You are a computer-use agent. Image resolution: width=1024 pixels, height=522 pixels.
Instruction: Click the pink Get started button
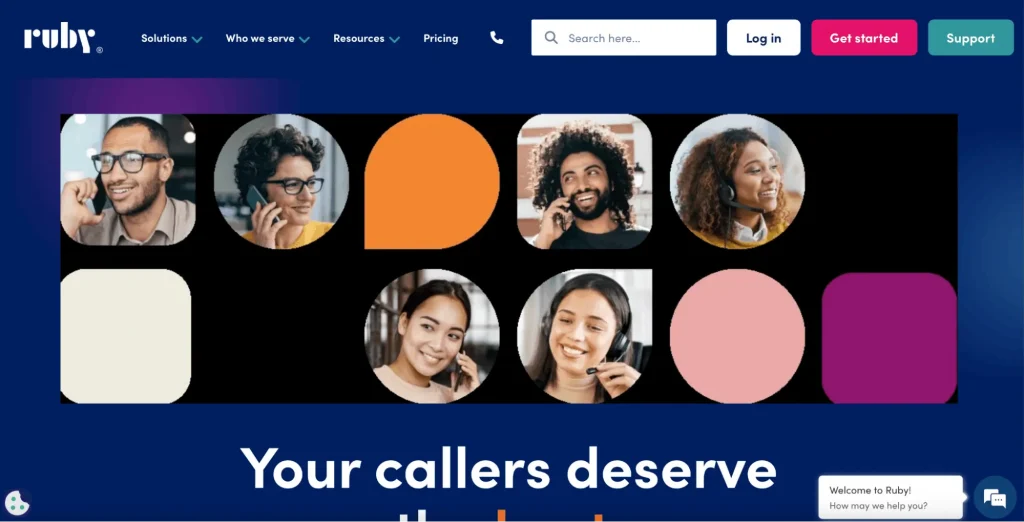tap(864, 38)
